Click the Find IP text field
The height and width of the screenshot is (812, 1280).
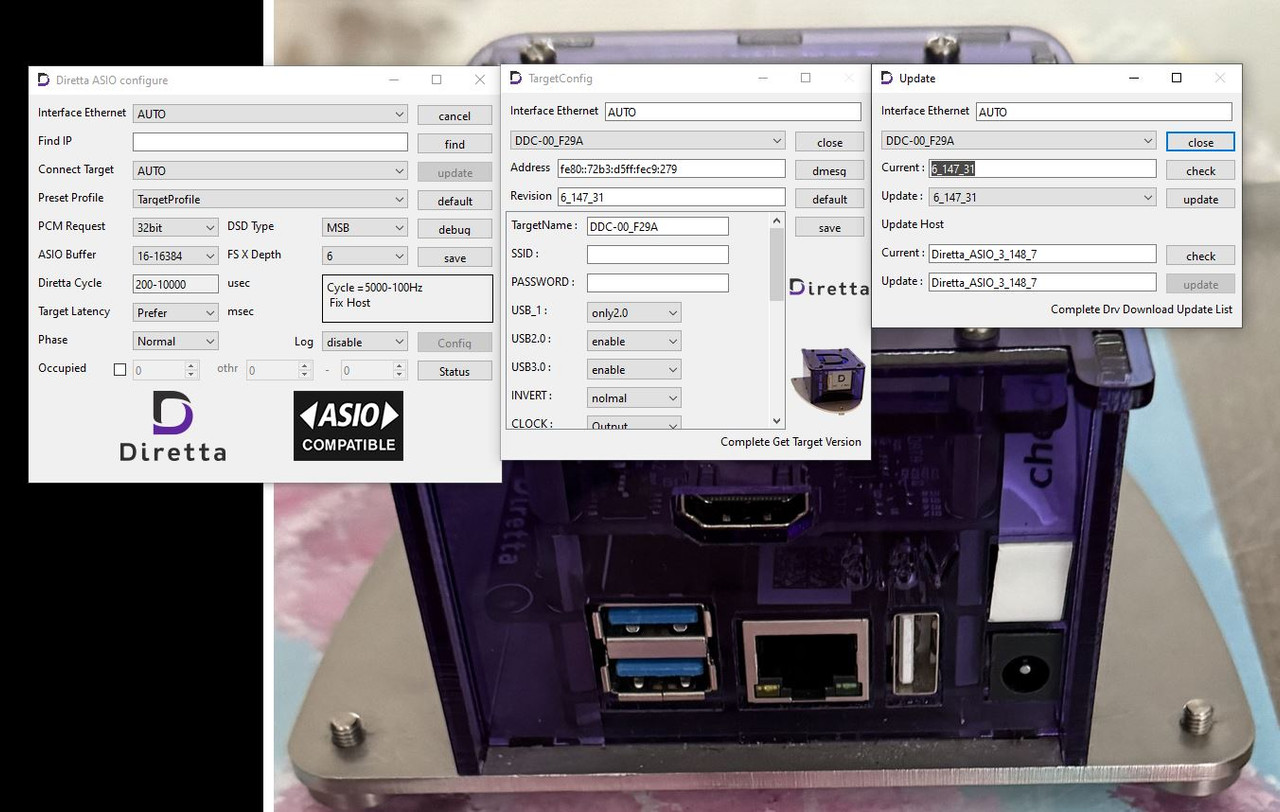[x=270, y=141]
